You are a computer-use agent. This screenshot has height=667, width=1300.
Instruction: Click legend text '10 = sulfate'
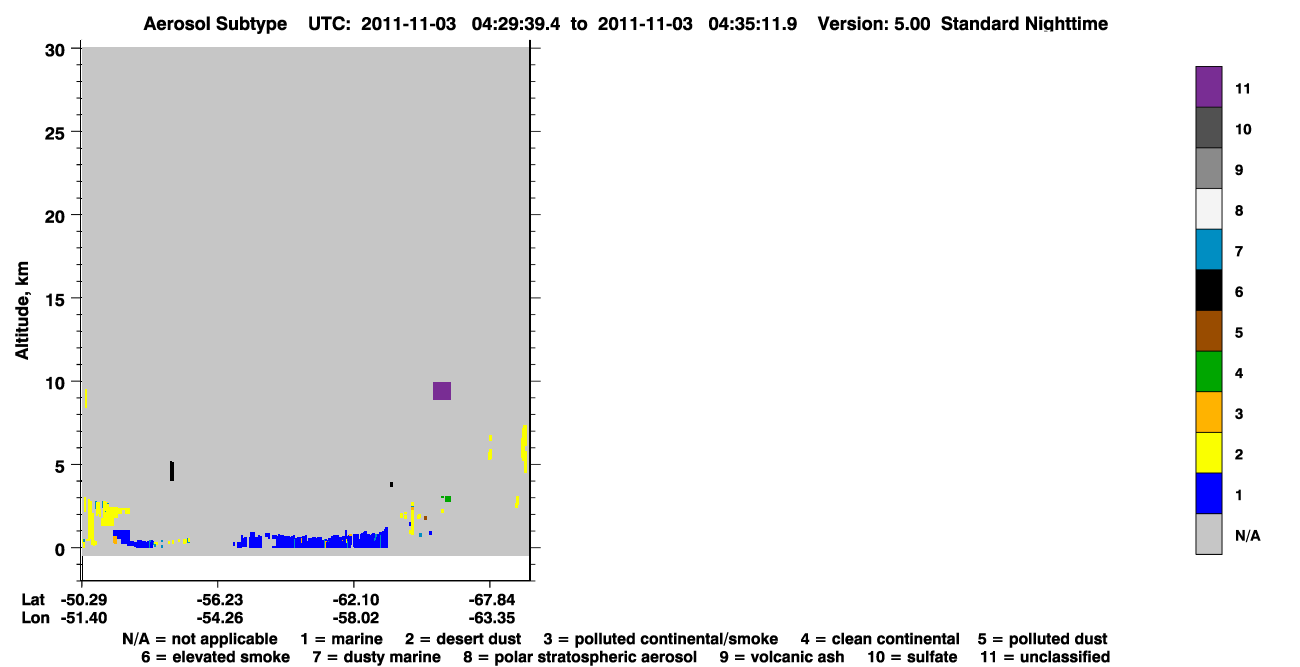click(912, 657)
